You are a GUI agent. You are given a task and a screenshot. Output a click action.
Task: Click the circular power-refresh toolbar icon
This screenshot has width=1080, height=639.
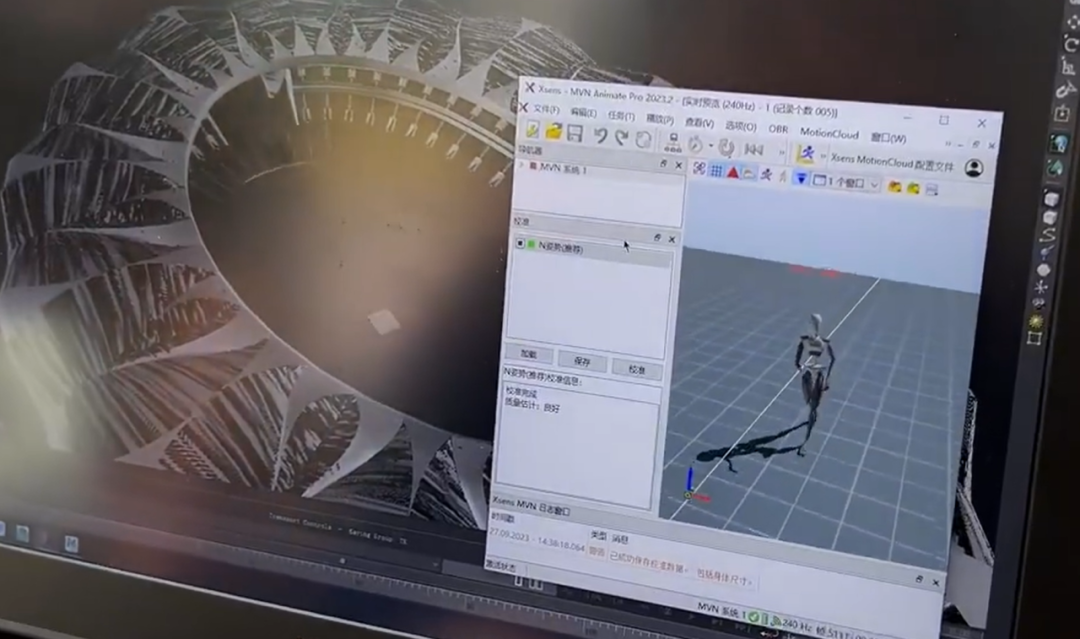pyautogui.click(x=726, y=147)
